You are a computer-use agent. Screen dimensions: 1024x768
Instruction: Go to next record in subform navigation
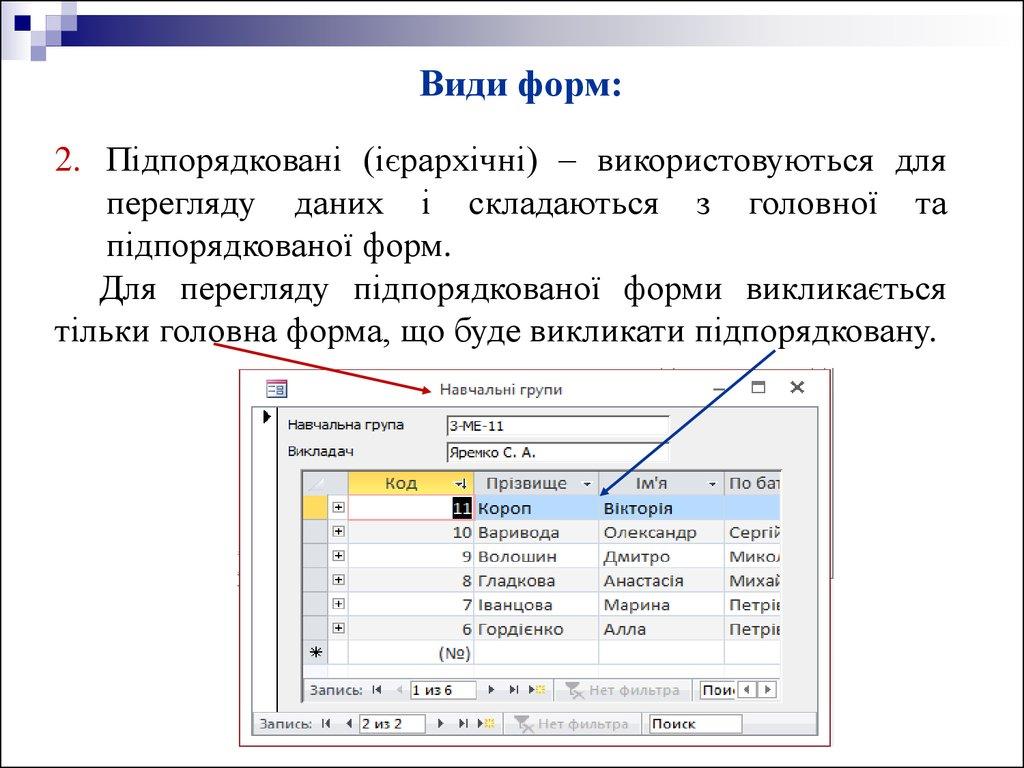490,690
